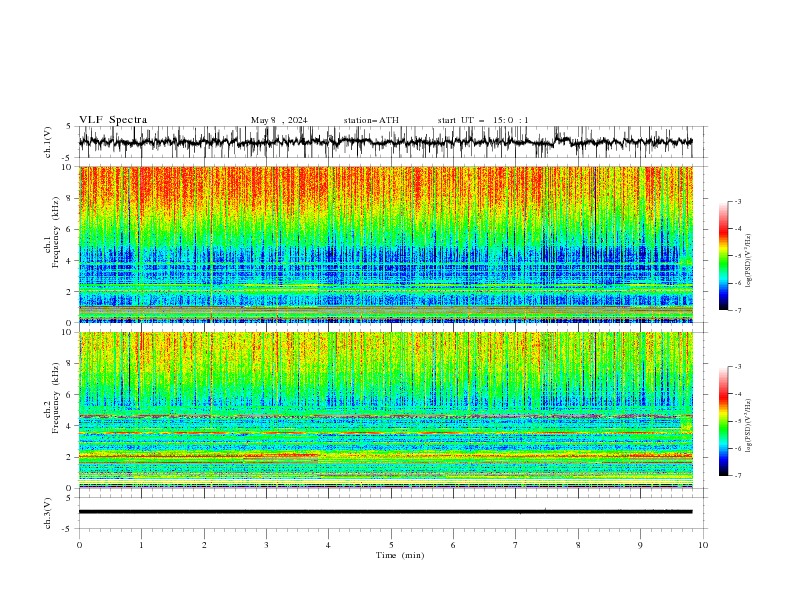Click the ch.1 voltage waveform trace
The height and width of the screenshot is (612, 792).
[x=385, y=142]
